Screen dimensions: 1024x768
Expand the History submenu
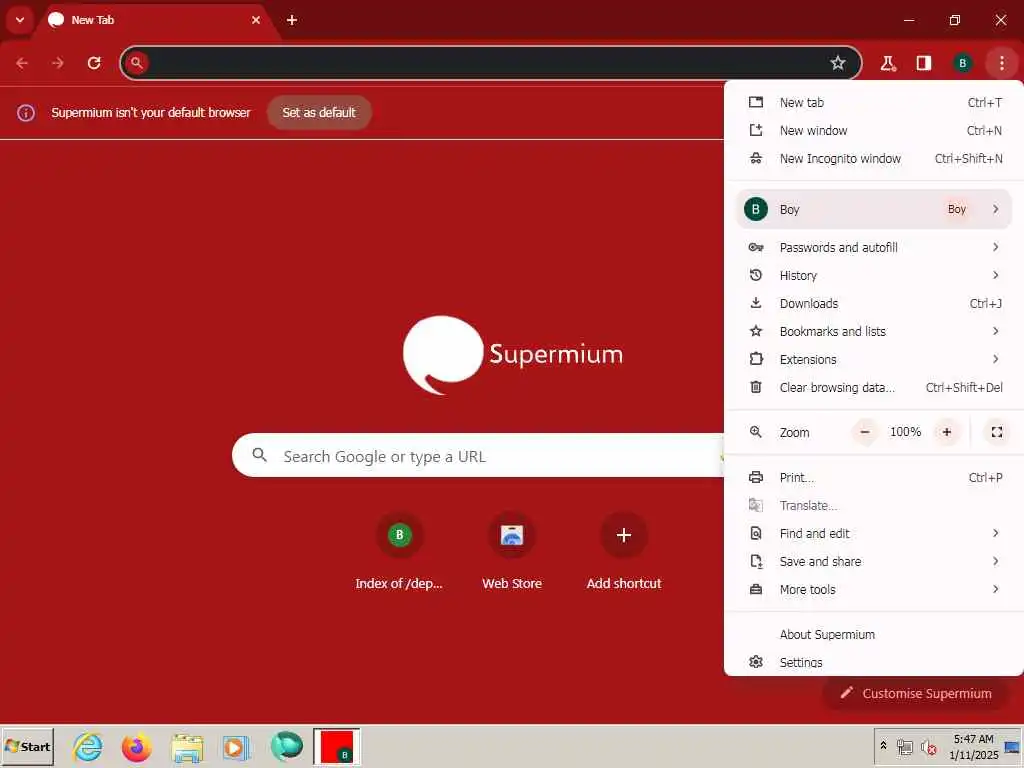pos(874,276)
